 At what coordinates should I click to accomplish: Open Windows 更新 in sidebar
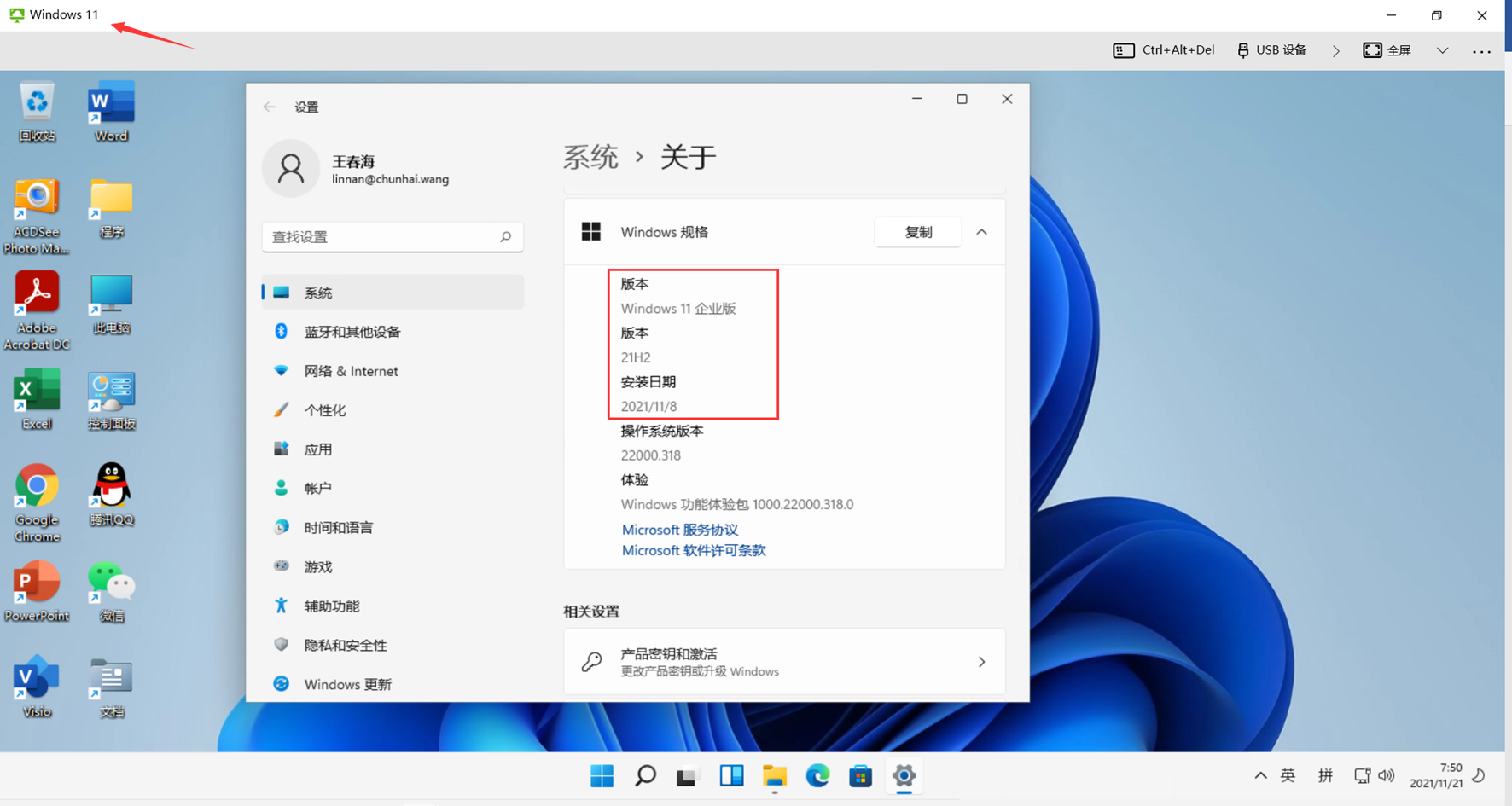[393, 684]
